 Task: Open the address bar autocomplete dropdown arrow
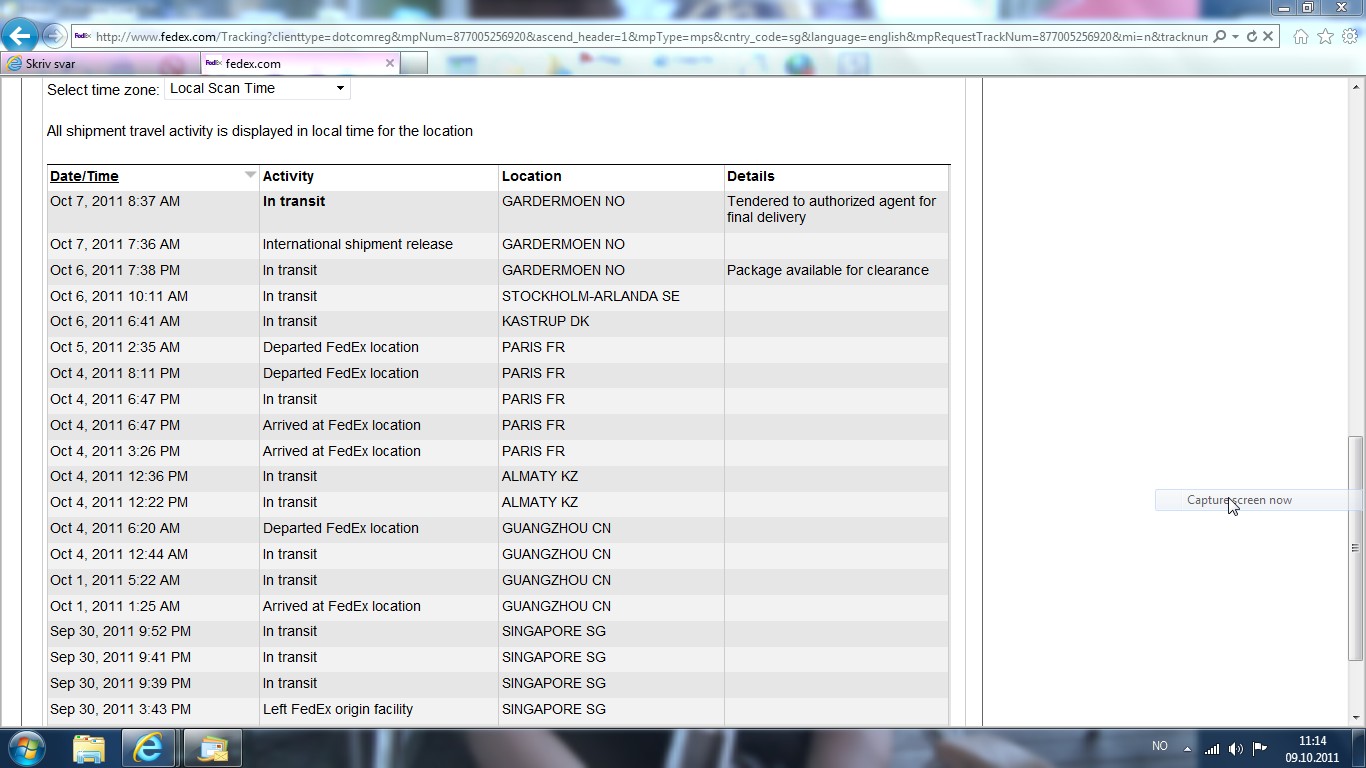point(1236,36)
